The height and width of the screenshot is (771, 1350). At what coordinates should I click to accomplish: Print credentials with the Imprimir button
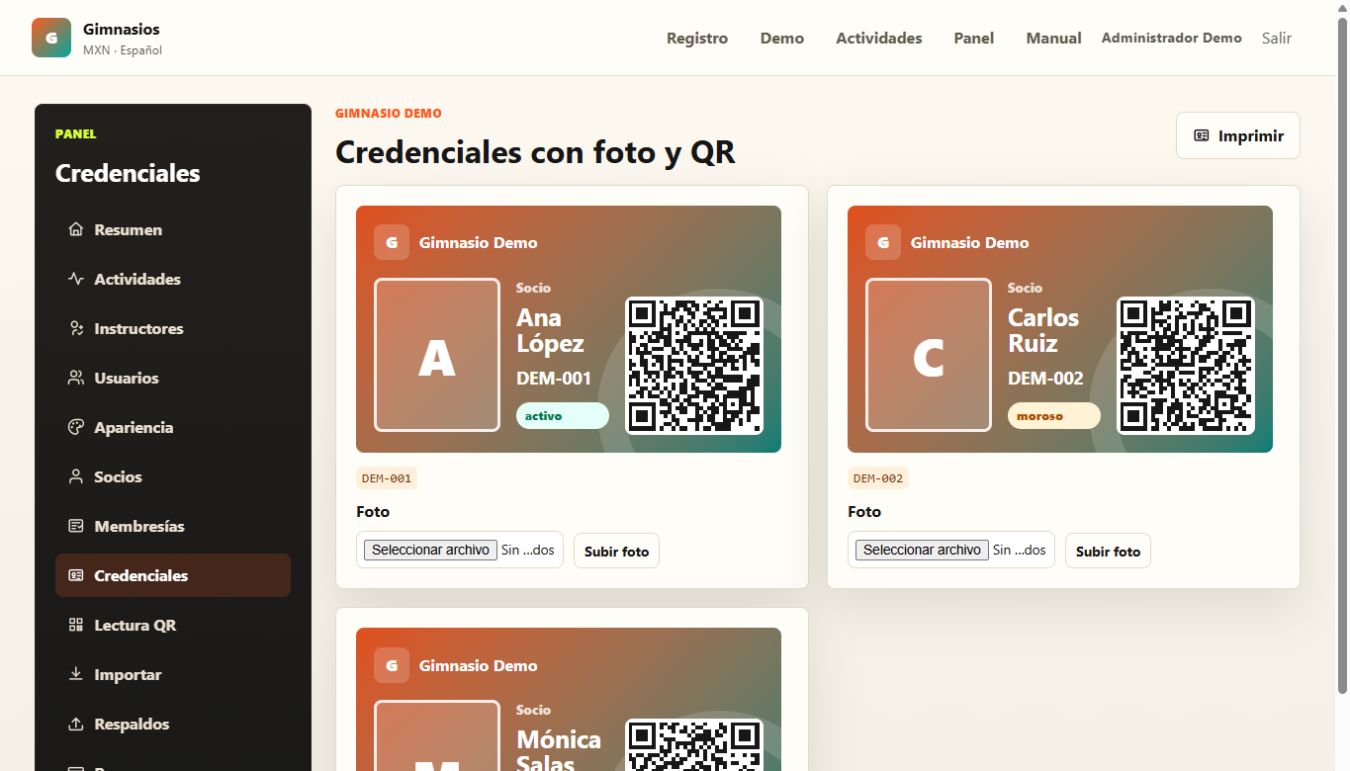click(x=1238, y=136)
